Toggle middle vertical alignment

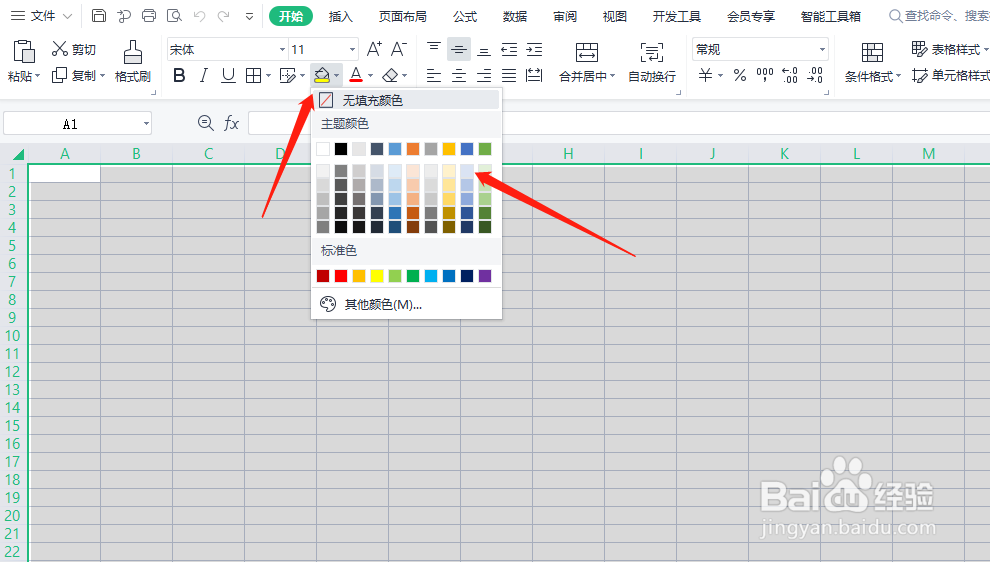coord(459,49)
